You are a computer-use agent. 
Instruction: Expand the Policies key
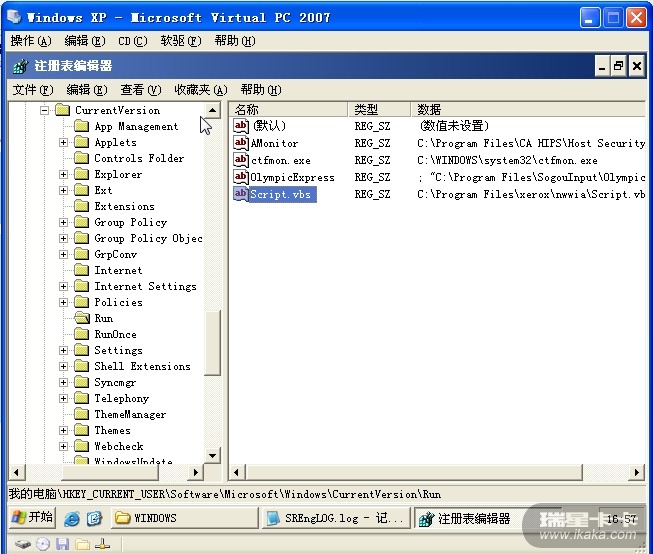[x=63, y=302]
